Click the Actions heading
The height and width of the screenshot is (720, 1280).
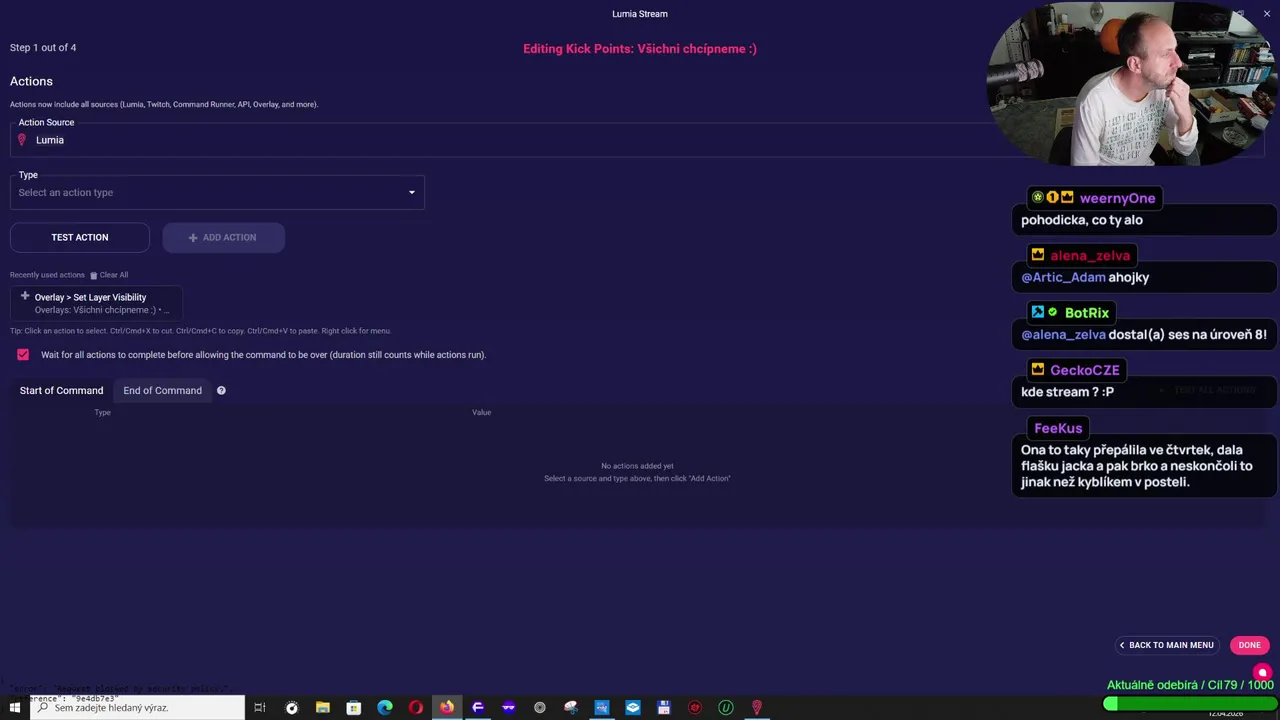pos(31,81)
